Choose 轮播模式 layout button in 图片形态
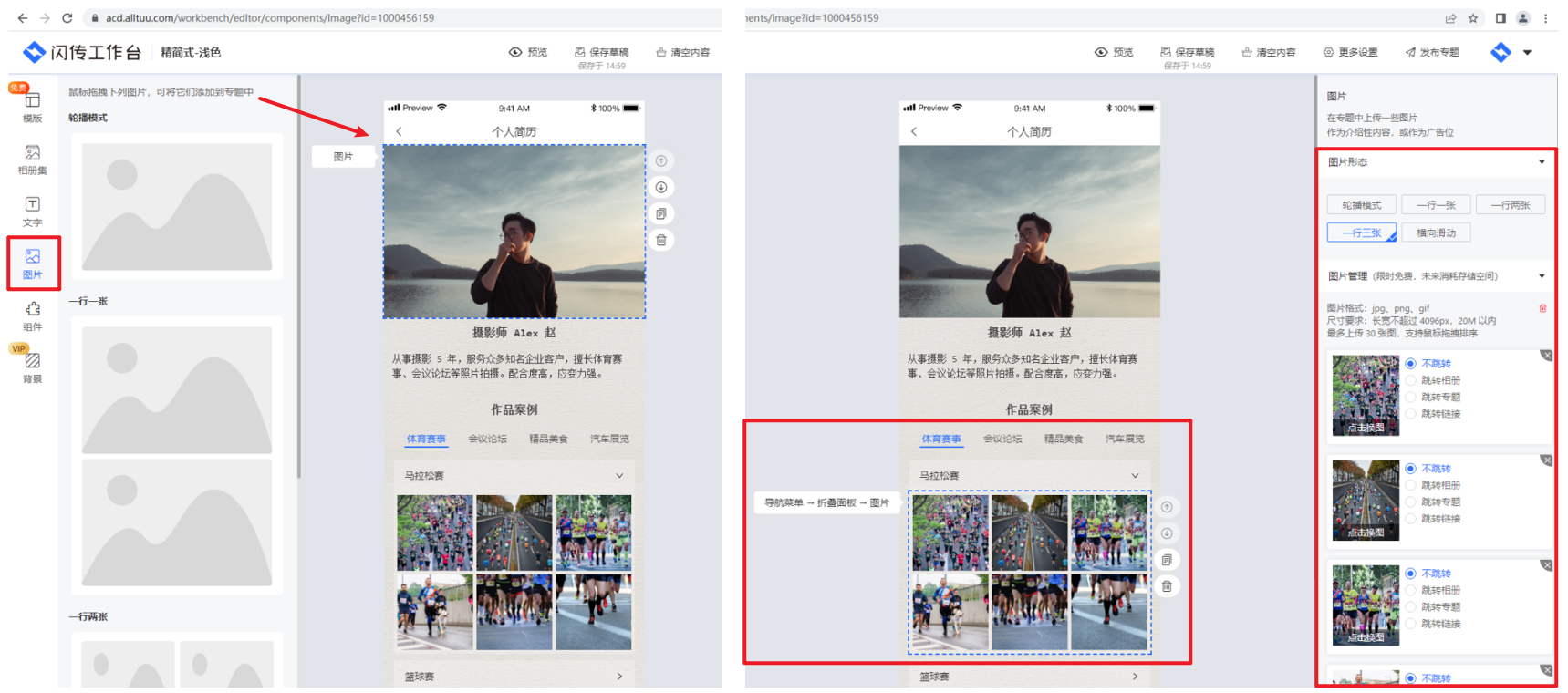 pos(1361,205)
